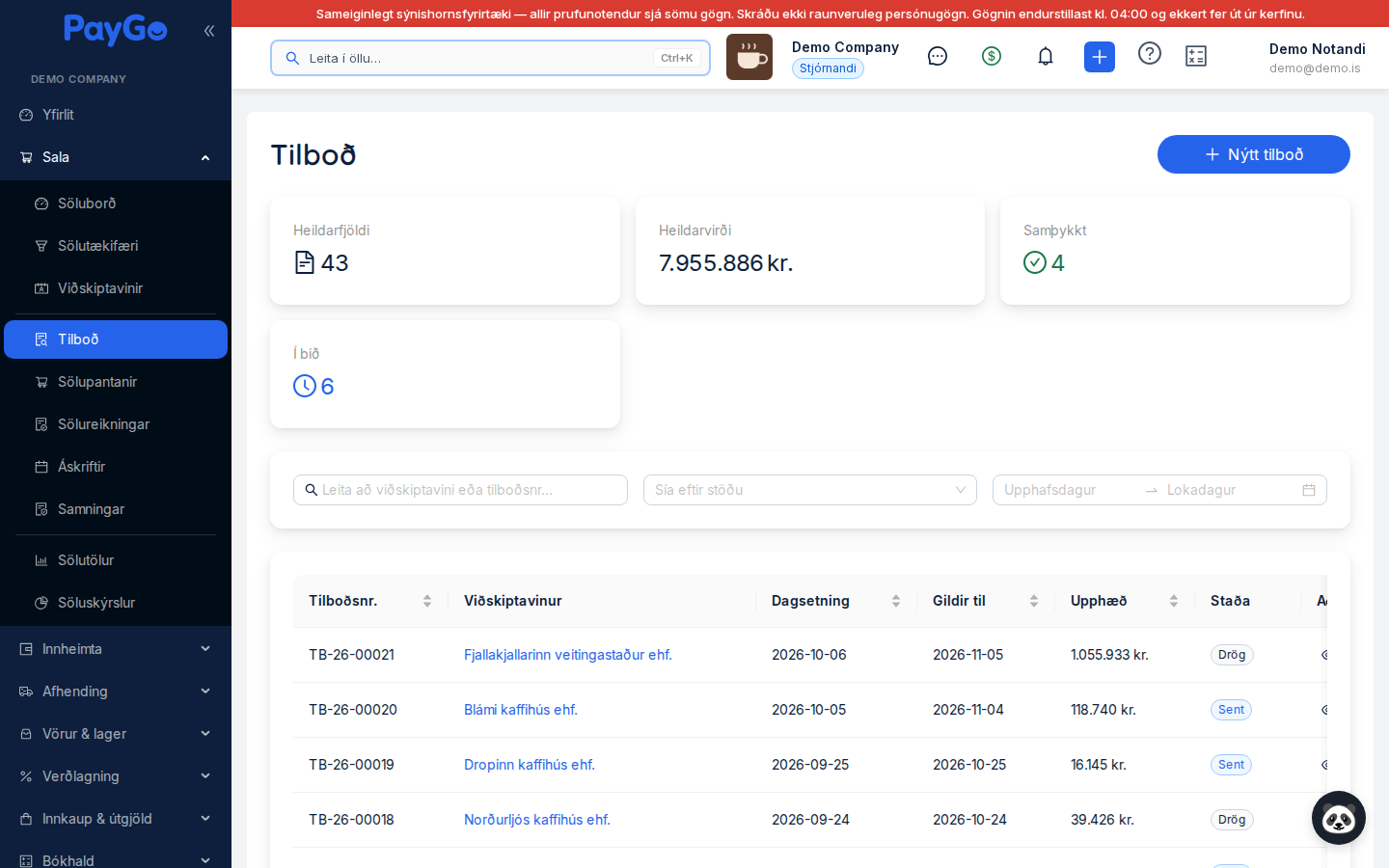Collapse the Sala sidebar section
Image resolution: width=1389 pixels, height=868 pixels.
116,157
